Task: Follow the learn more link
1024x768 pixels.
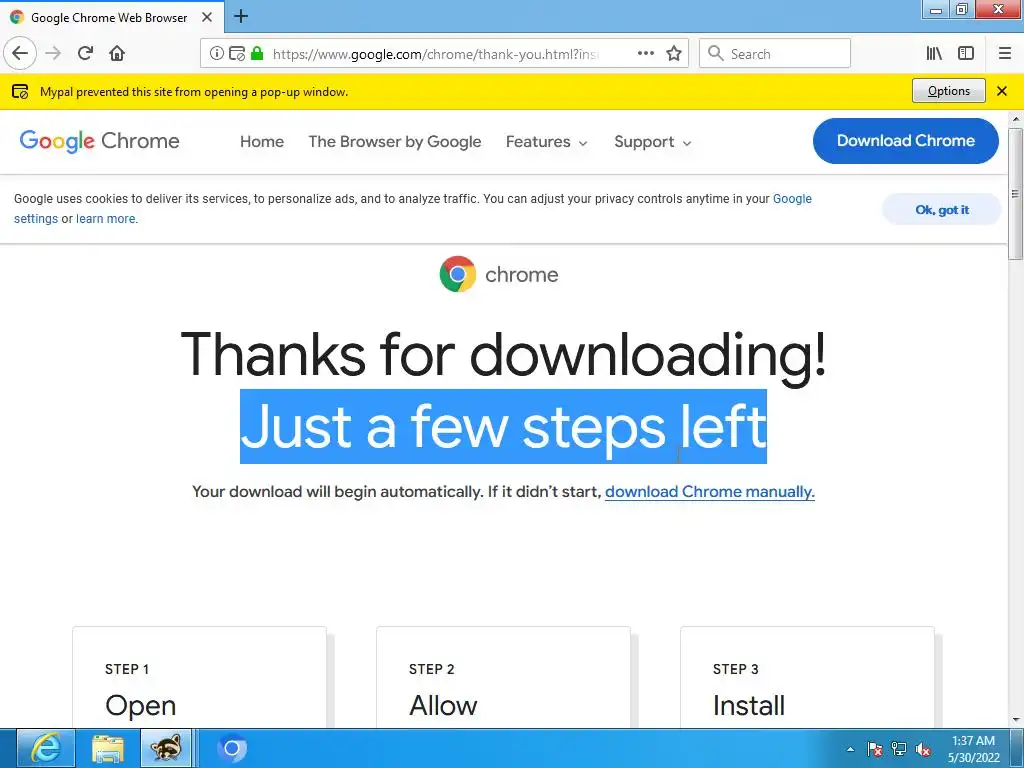Action: tap(106, 219)
